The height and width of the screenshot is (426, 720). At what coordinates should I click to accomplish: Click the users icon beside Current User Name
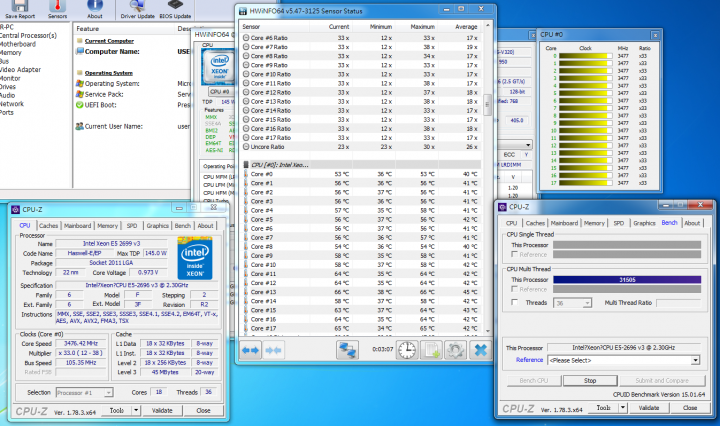pyautogui.click(x=79, y=126)
